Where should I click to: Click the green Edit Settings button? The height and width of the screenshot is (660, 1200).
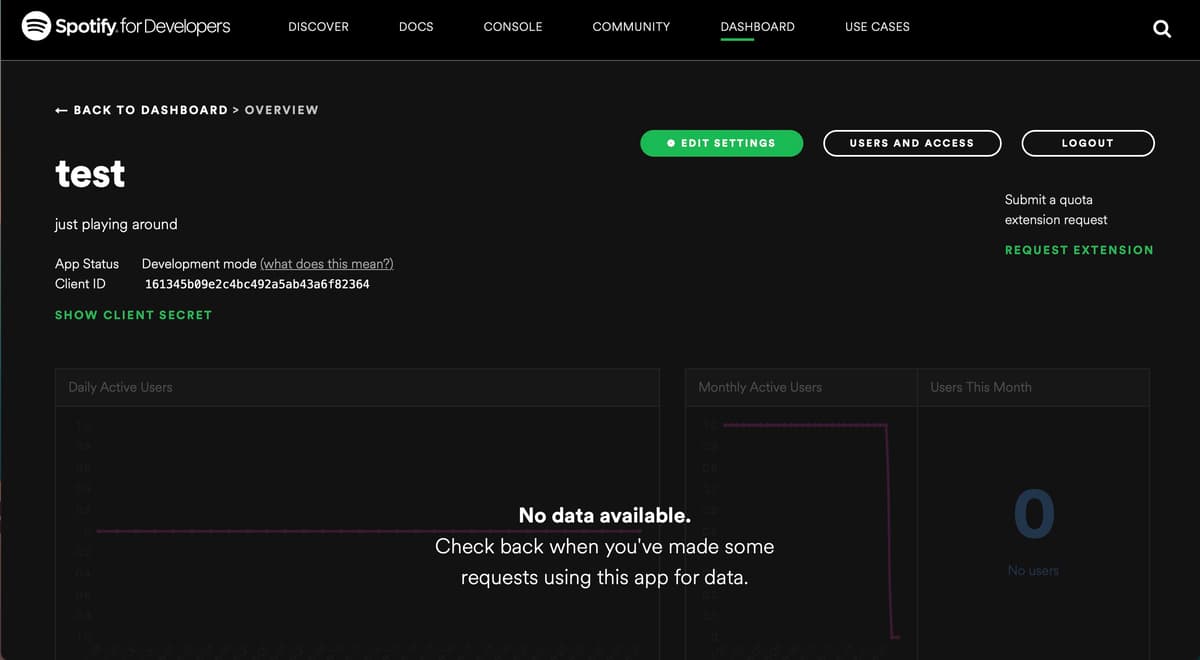(x=721, y=143)
